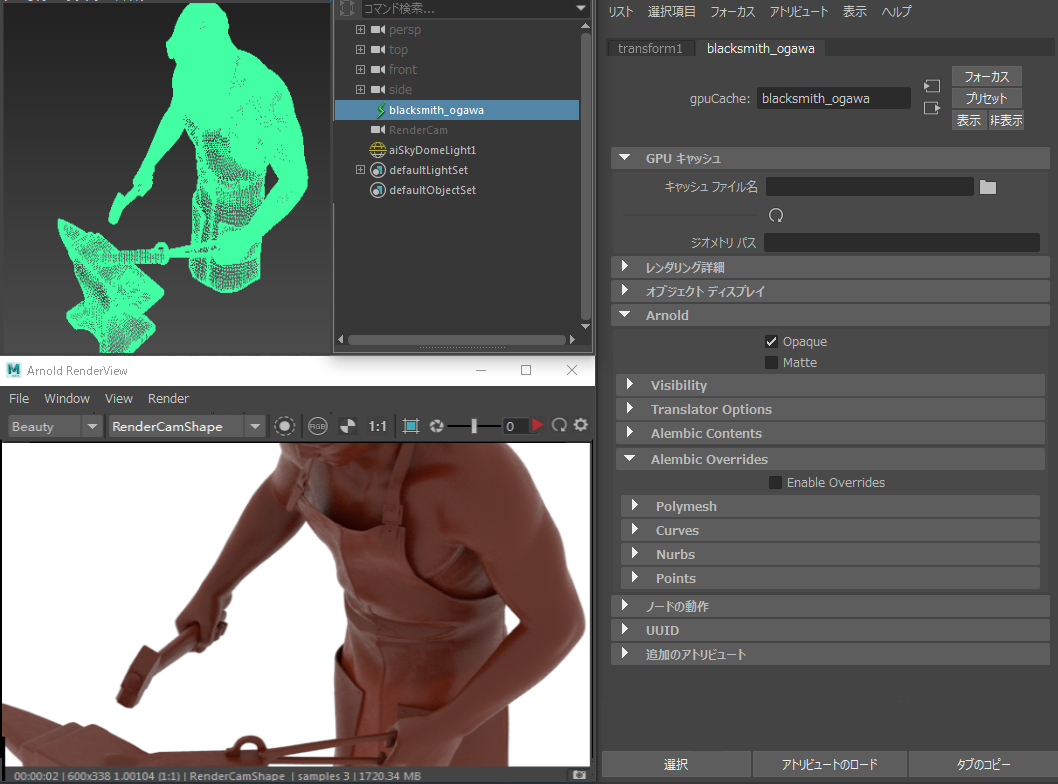1058x784 pixels.
Task: Click the camera aperture exposure icon
Action: click(437, 426)
